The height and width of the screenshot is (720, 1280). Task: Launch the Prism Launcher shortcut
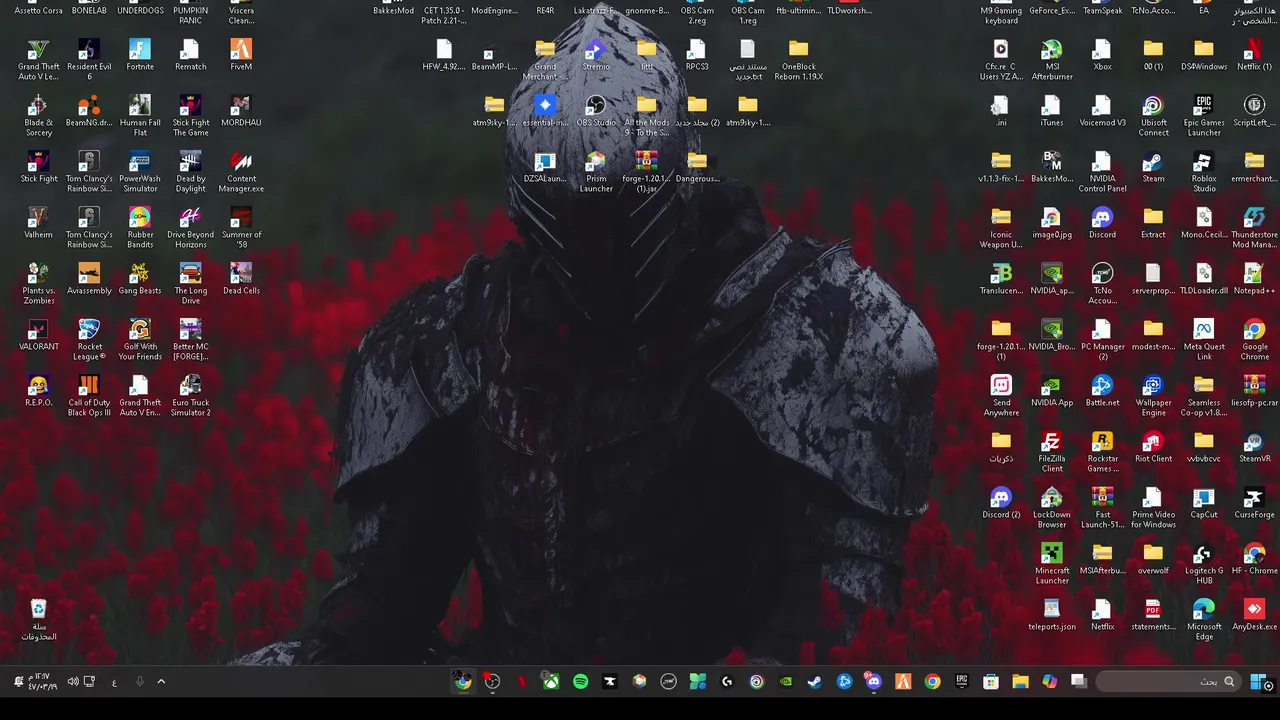(x=595, y=172)
